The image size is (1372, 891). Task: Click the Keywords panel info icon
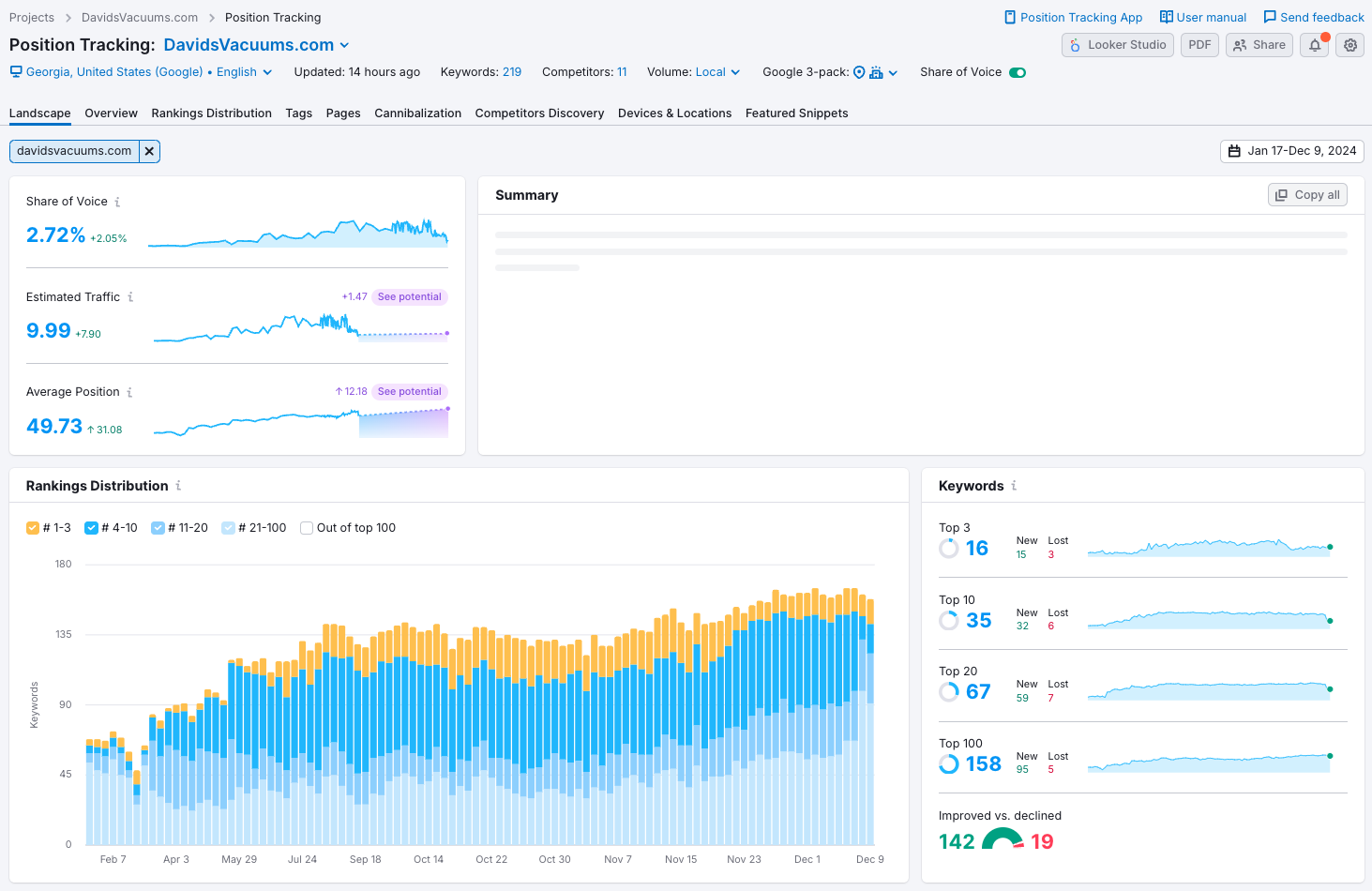pyautogui.click(x=1014, y=486)
